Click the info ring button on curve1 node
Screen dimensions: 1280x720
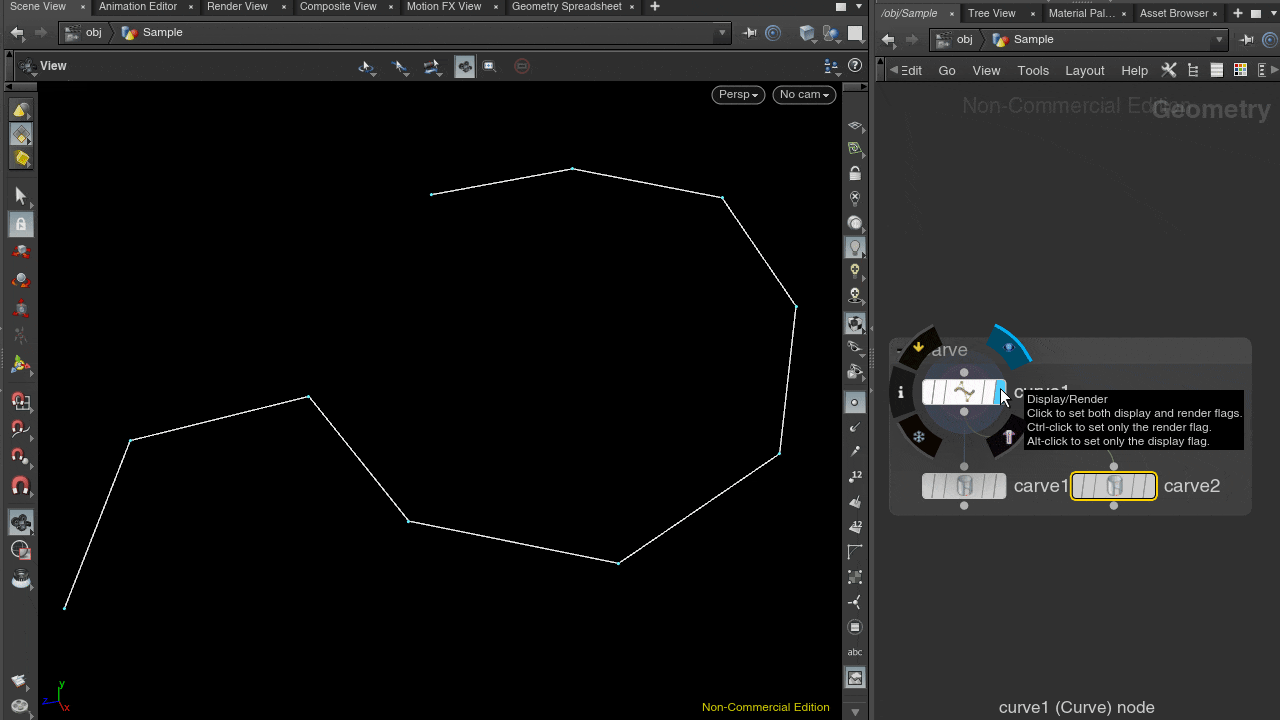(x=901, y=393)
